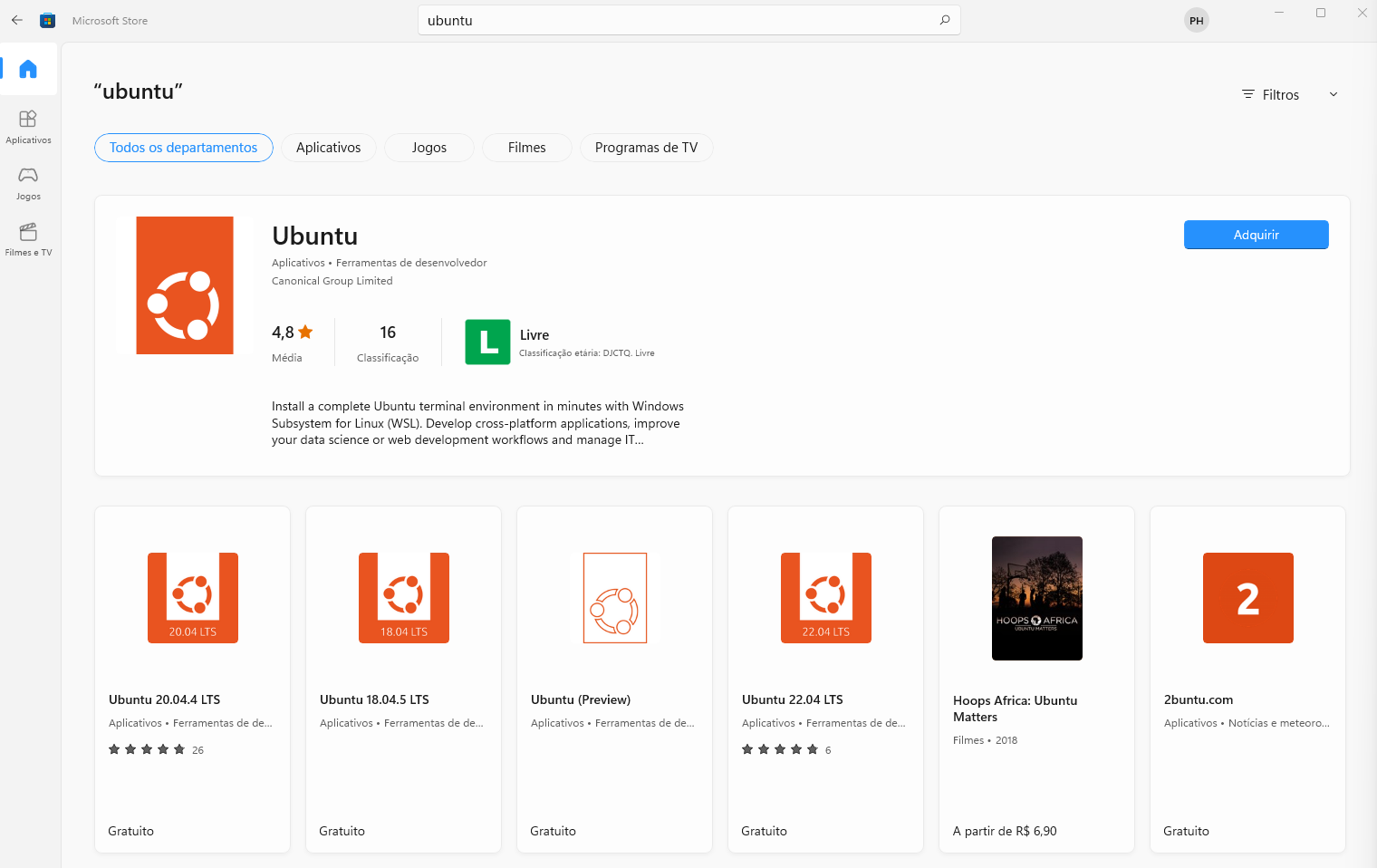Open the Ubuntu 20.04.4 LTS thumbnail
Screen dimensions: 1377x868
(x=193, y=598)
